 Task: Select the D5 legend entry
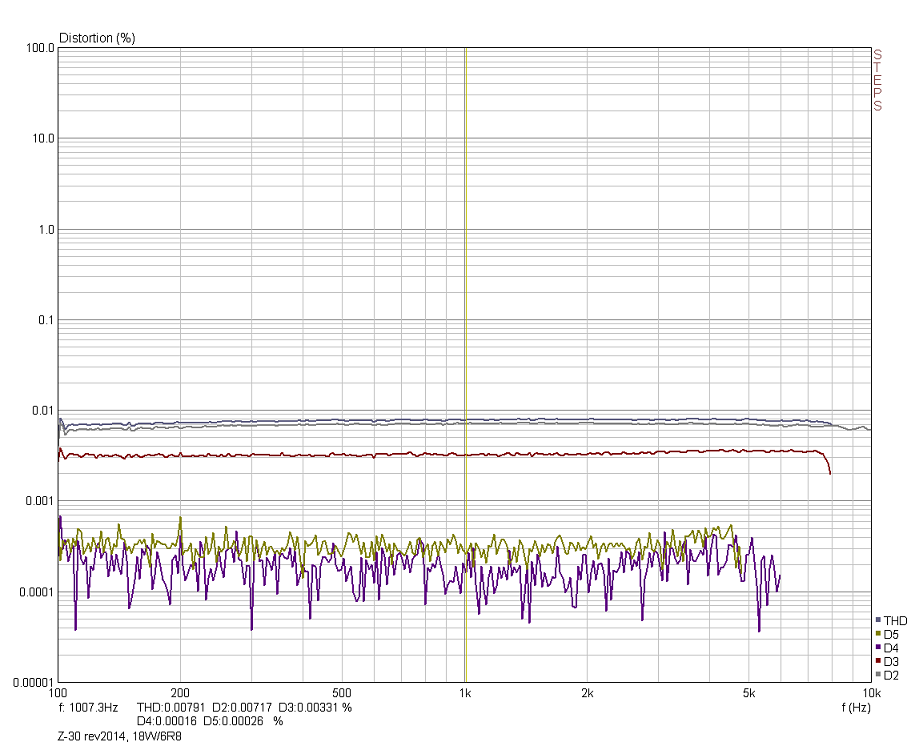pos(887,635)
